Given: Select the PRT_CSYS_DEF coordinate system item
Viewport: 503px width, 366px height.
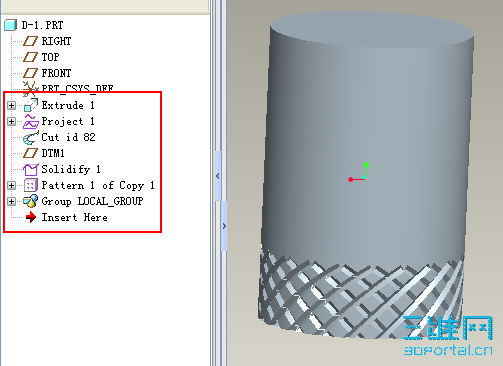Looking at the screenshot, I should (68, 89).
